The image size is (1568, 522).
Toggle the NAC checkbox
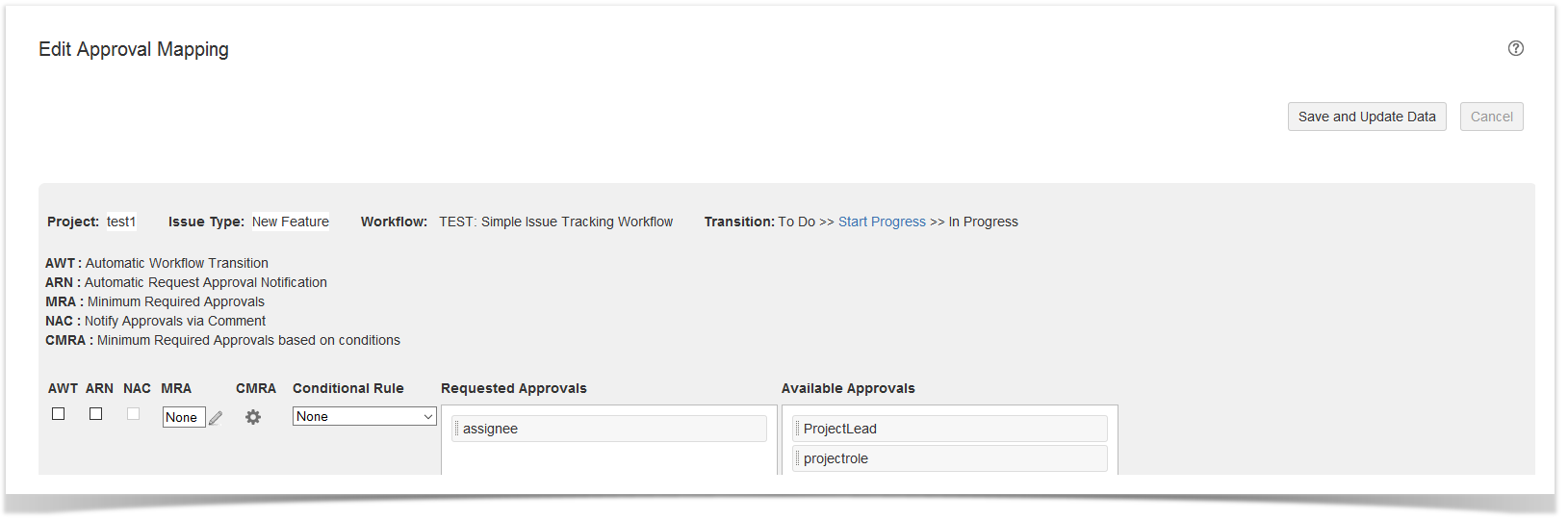(x=134, y=414)
